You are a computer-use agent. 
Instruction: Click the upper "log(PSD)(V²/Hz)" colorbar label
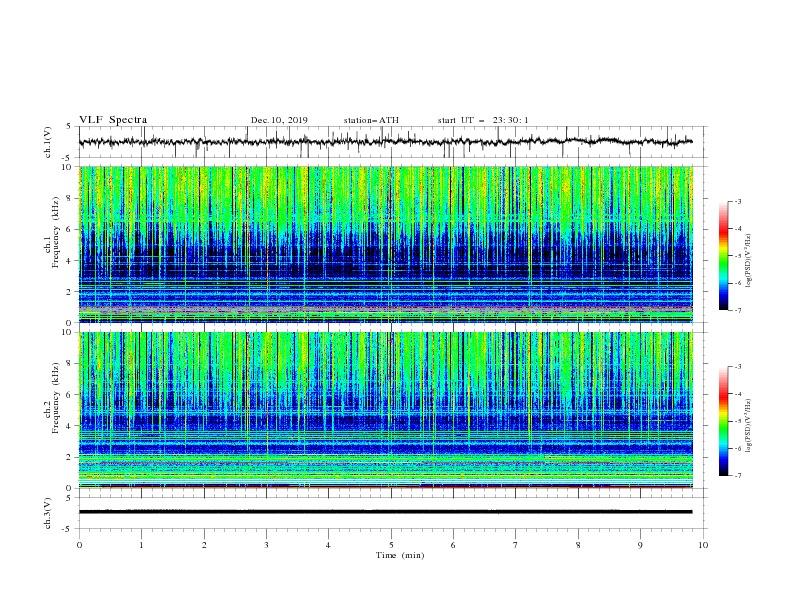(750, 261)
